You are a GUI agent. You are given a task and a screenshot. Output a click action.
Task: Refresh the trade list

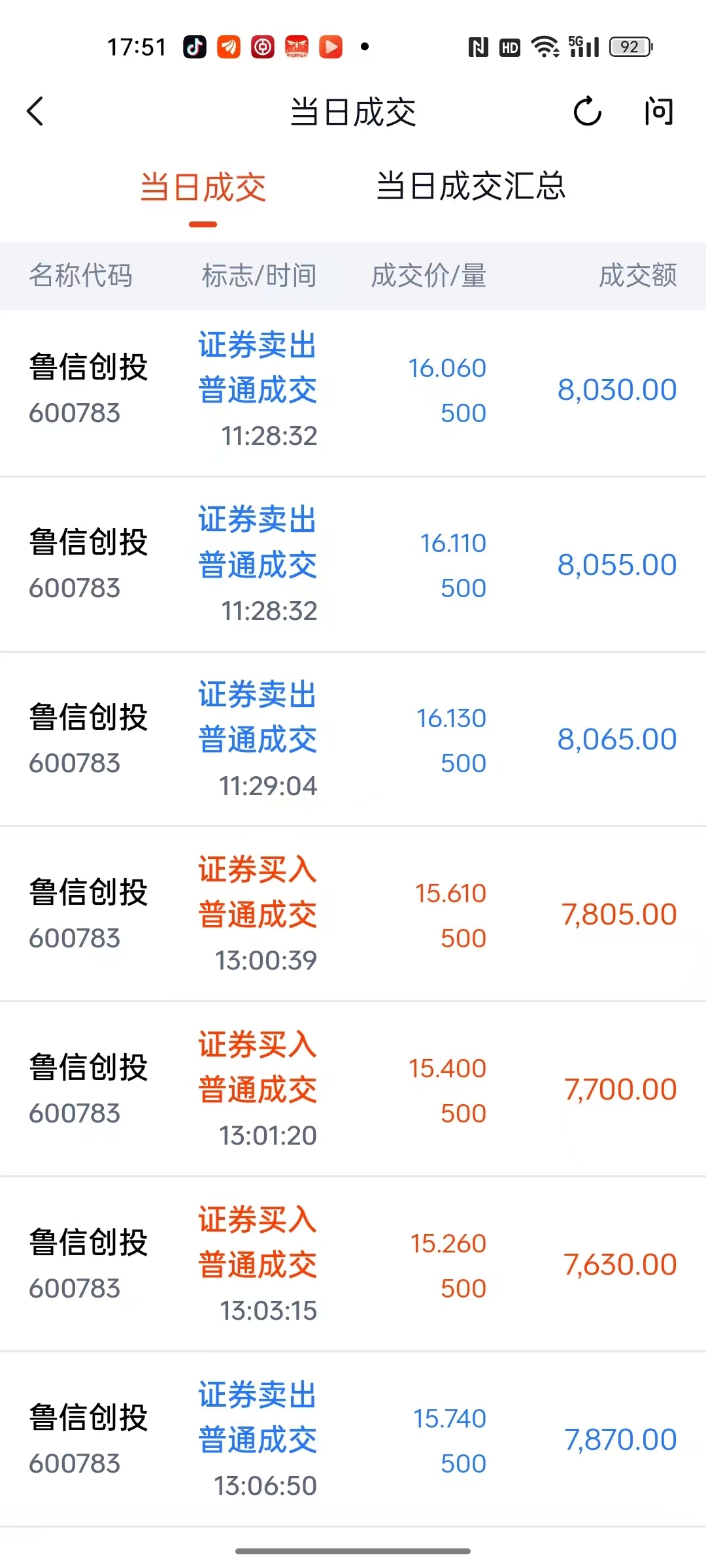[x=587, y=111]
